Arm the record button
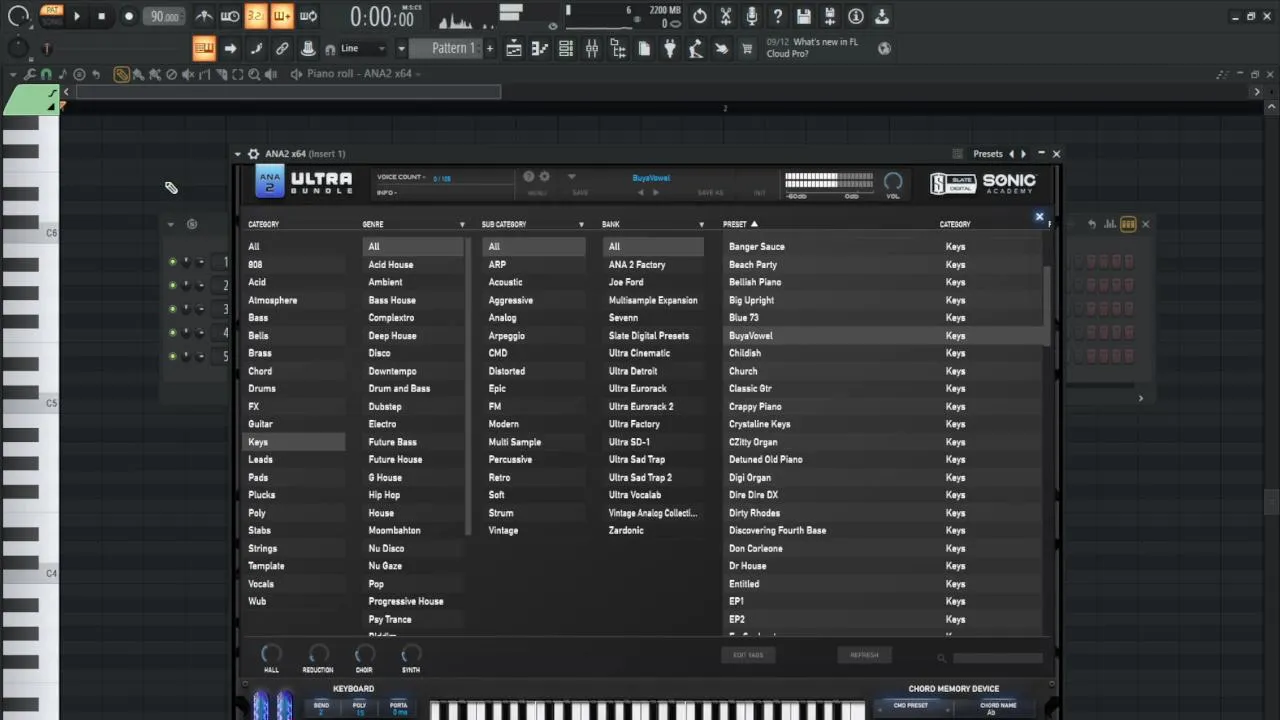Viewport: 1280px width, 720px height. click(x=128, y=16)
